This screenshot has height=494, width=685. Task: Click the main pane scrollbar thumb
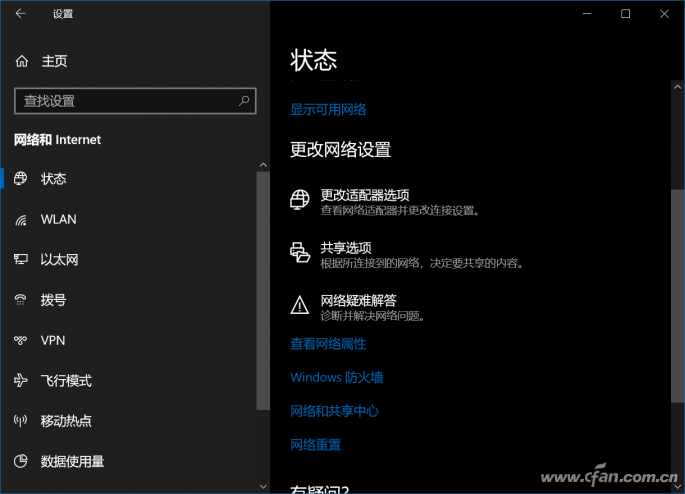click(x=678, y=296)
